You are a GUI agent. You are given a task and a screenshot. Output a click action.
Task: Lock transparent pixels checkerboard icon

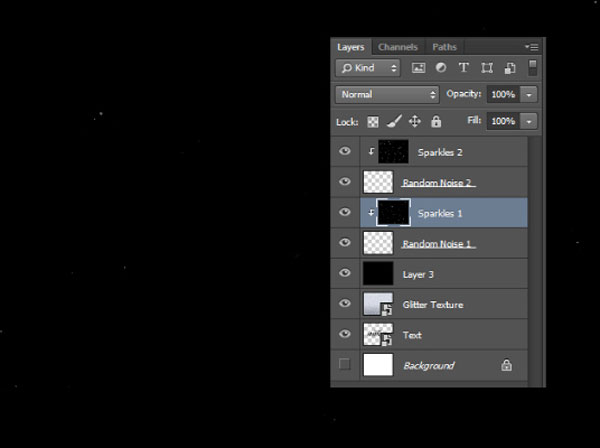click(x=373, y=122)
